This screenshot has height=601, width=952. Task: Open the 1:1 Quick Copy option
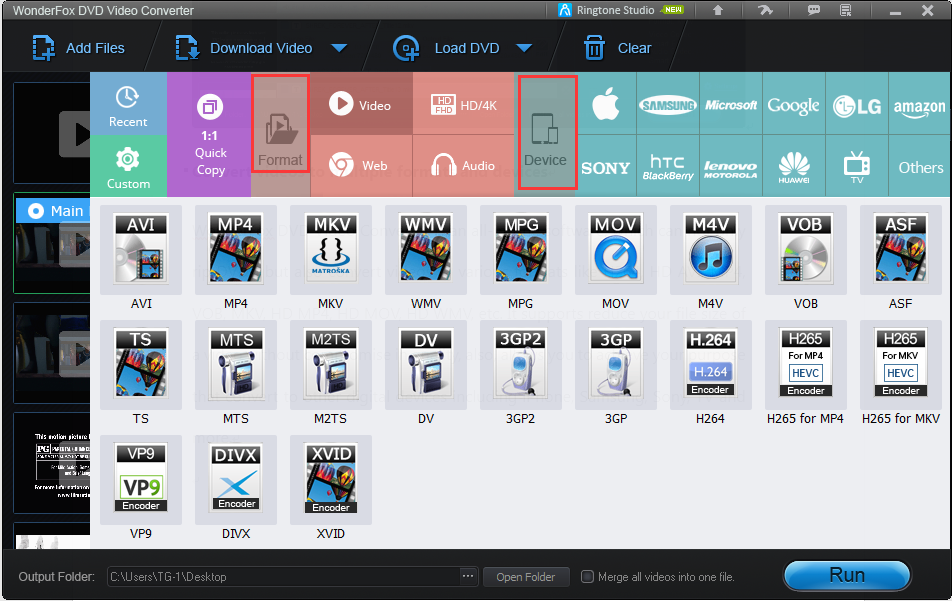(209, 133)
